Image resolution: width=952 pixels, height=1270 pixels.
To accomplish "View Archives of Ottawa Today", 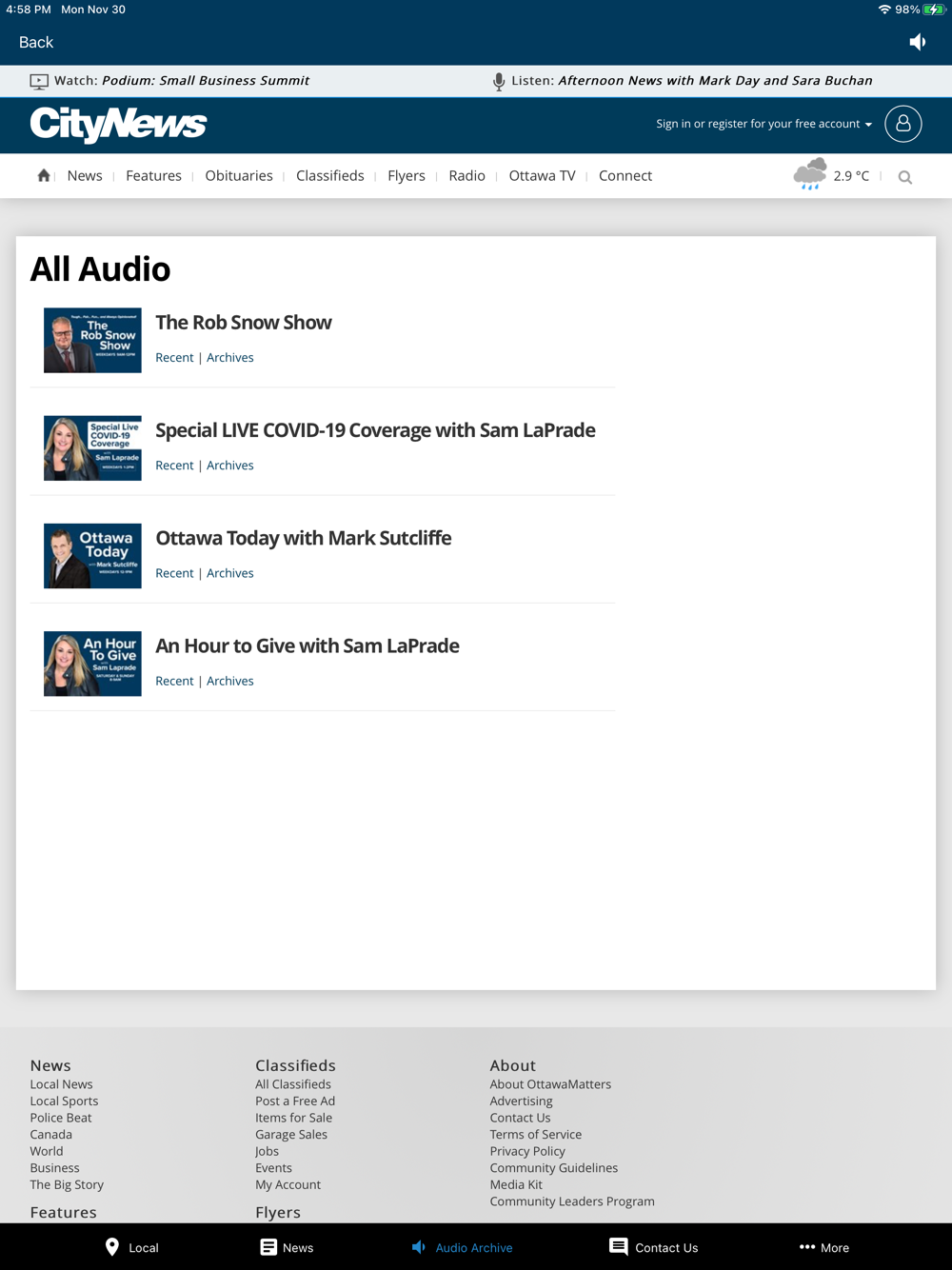I will [x=230, y=573].
